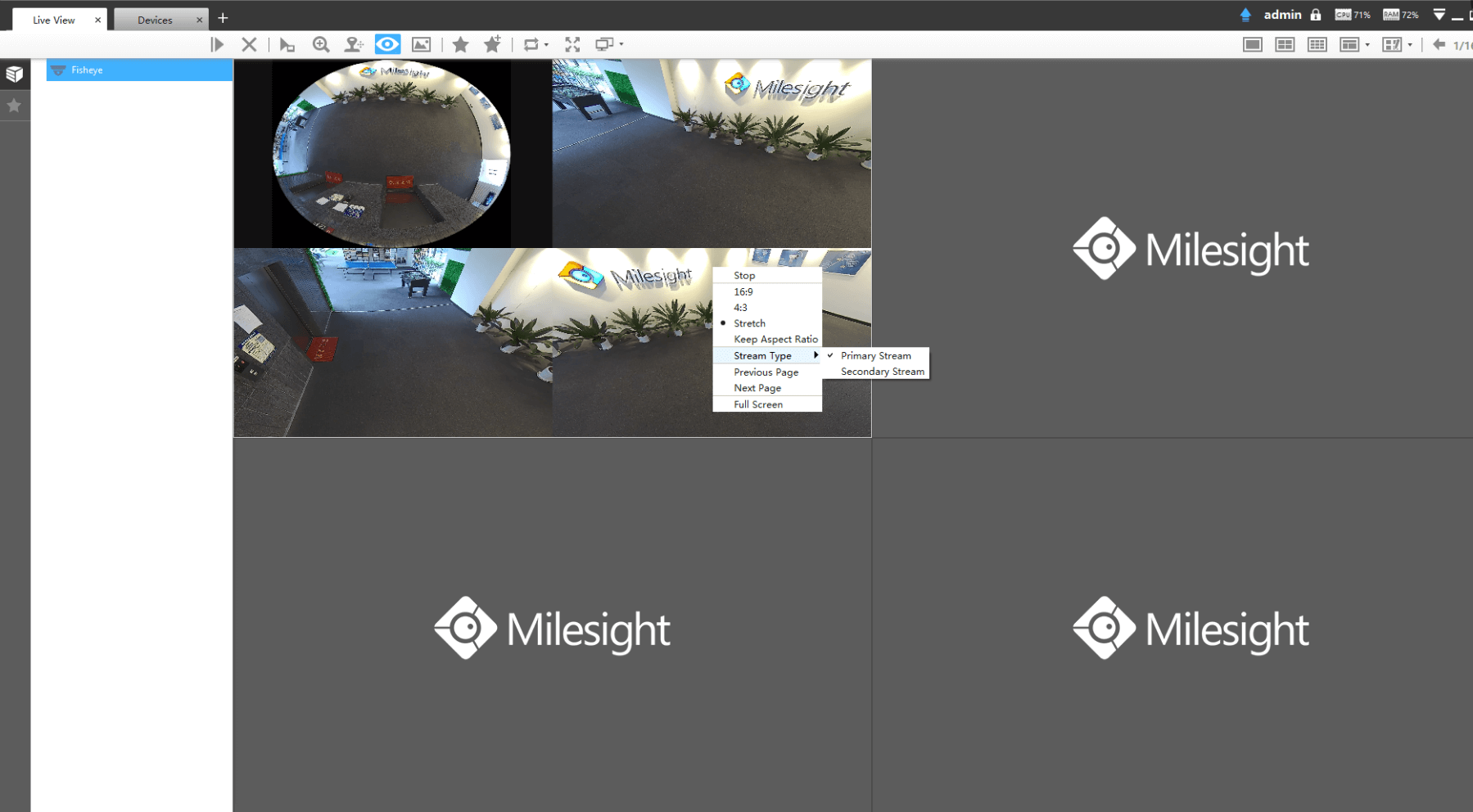
Task: Choose Next Page menu entry
Action: click(x=767, y=388)
